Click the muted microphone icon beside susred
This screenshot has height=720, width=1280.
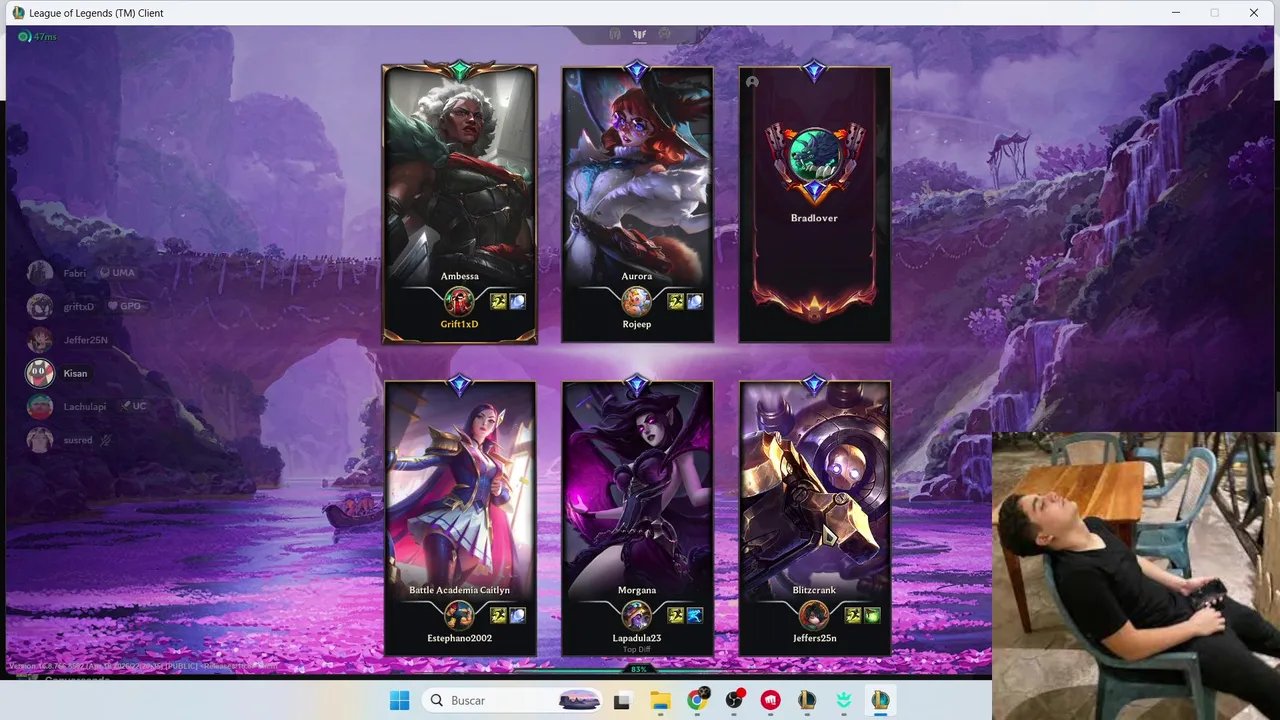click(106, 440)
